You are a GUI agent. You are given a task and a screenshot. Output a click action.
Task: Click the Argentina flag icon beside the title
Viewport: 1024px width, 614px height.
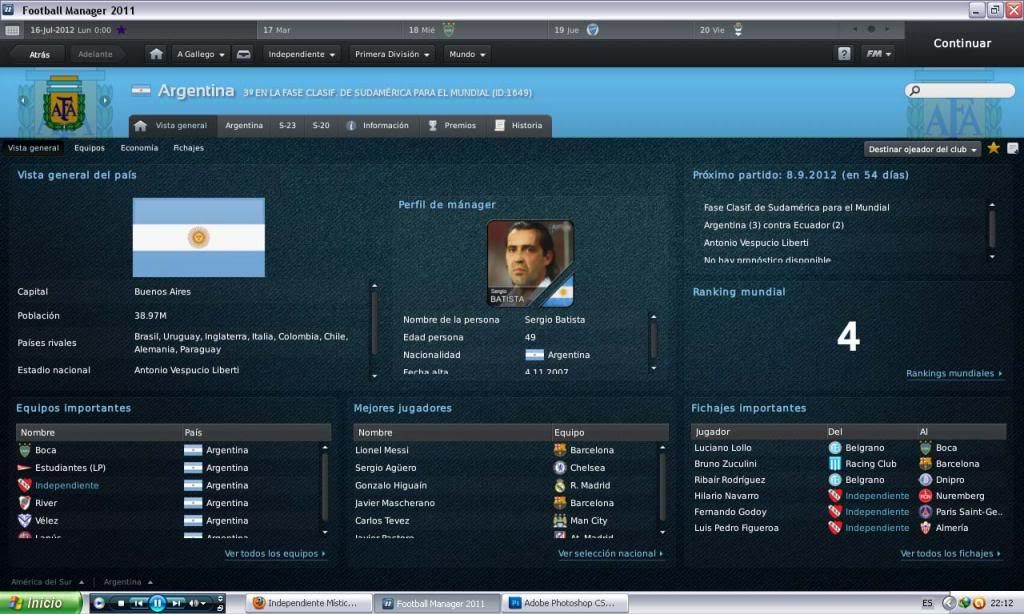click(141, 90)
